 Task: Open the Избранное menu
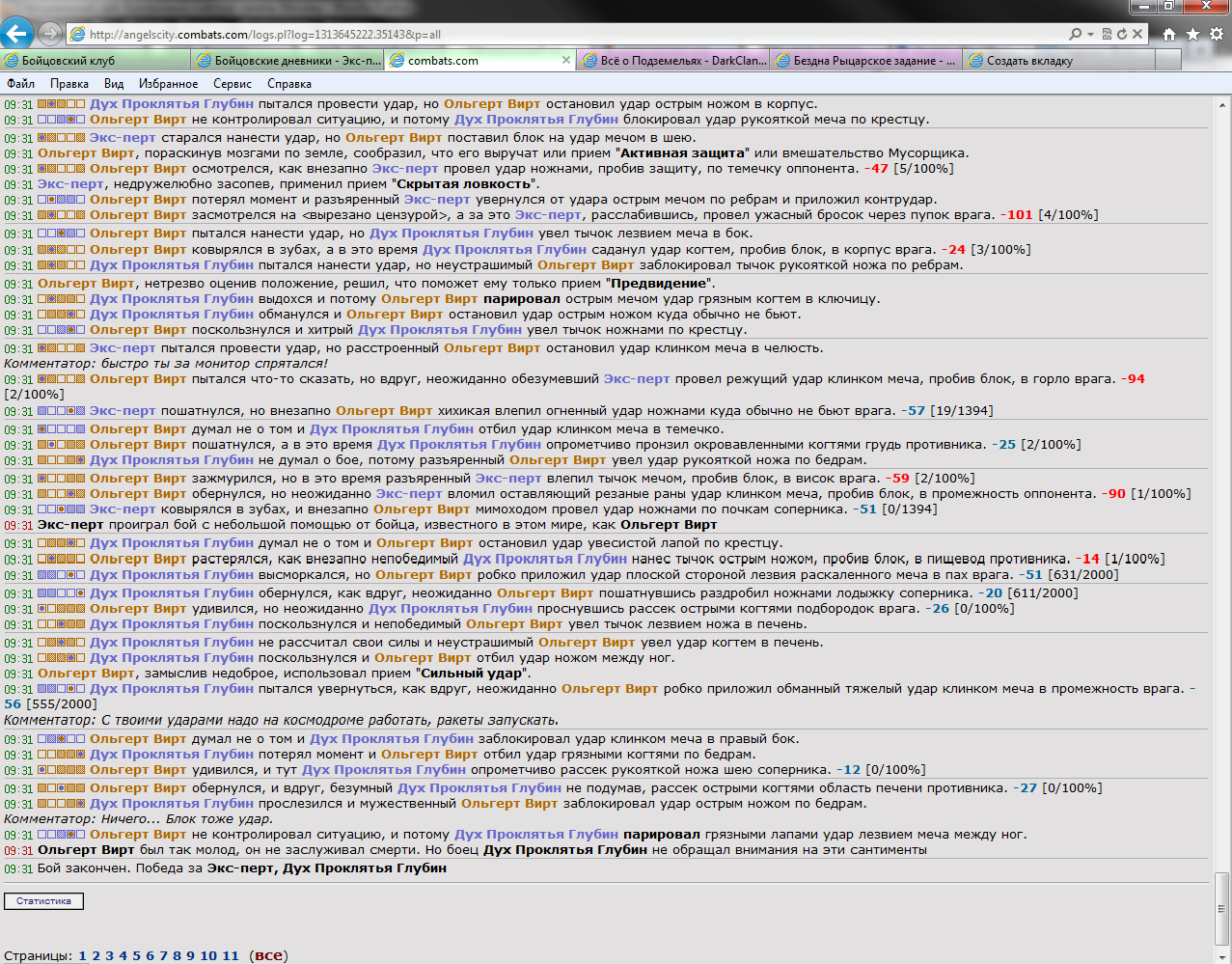pyautogui.click(x=168, y=84)
